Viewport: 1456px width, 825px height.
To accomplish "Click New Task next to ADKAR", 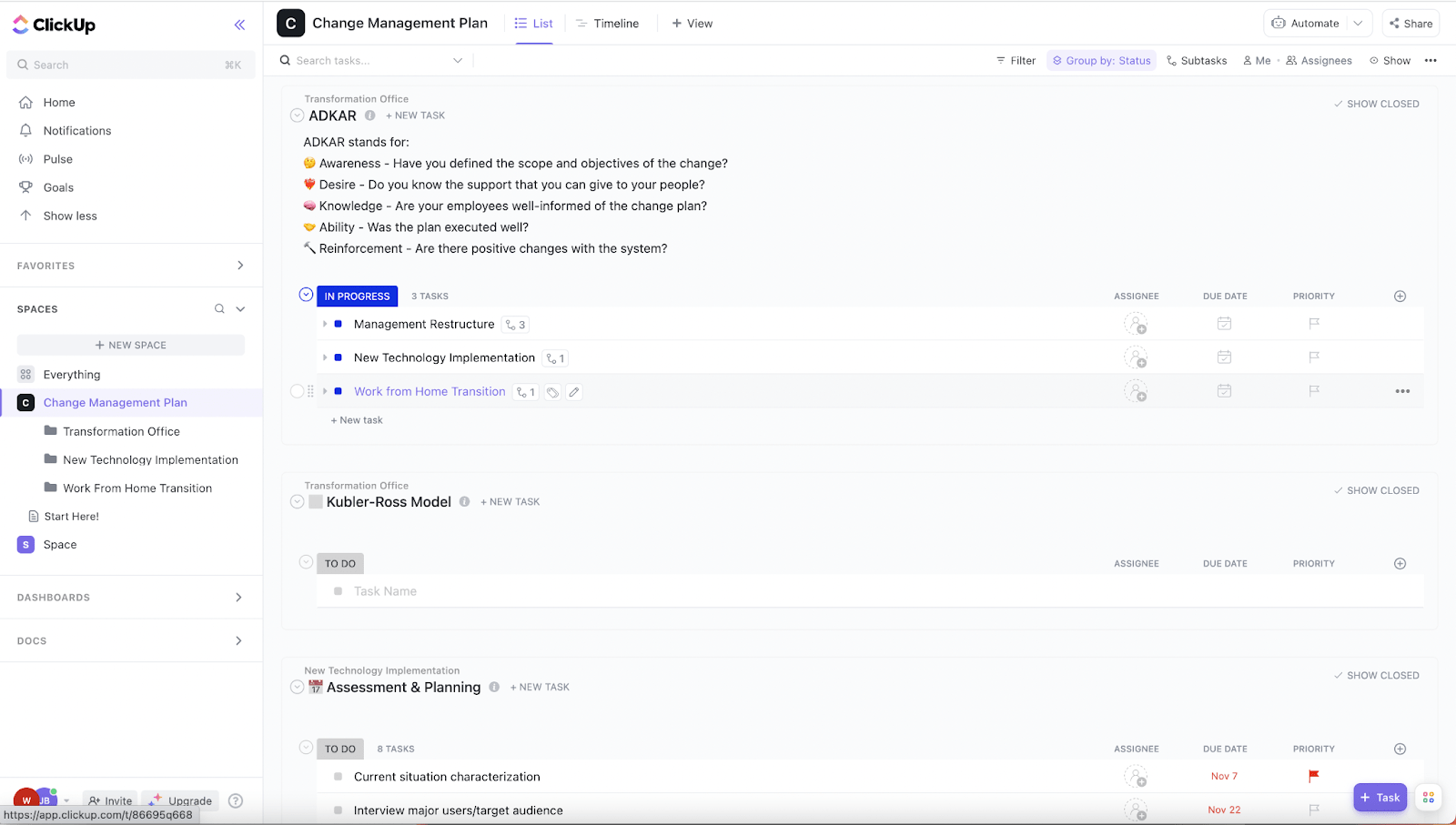I will (x=415, y=116).
